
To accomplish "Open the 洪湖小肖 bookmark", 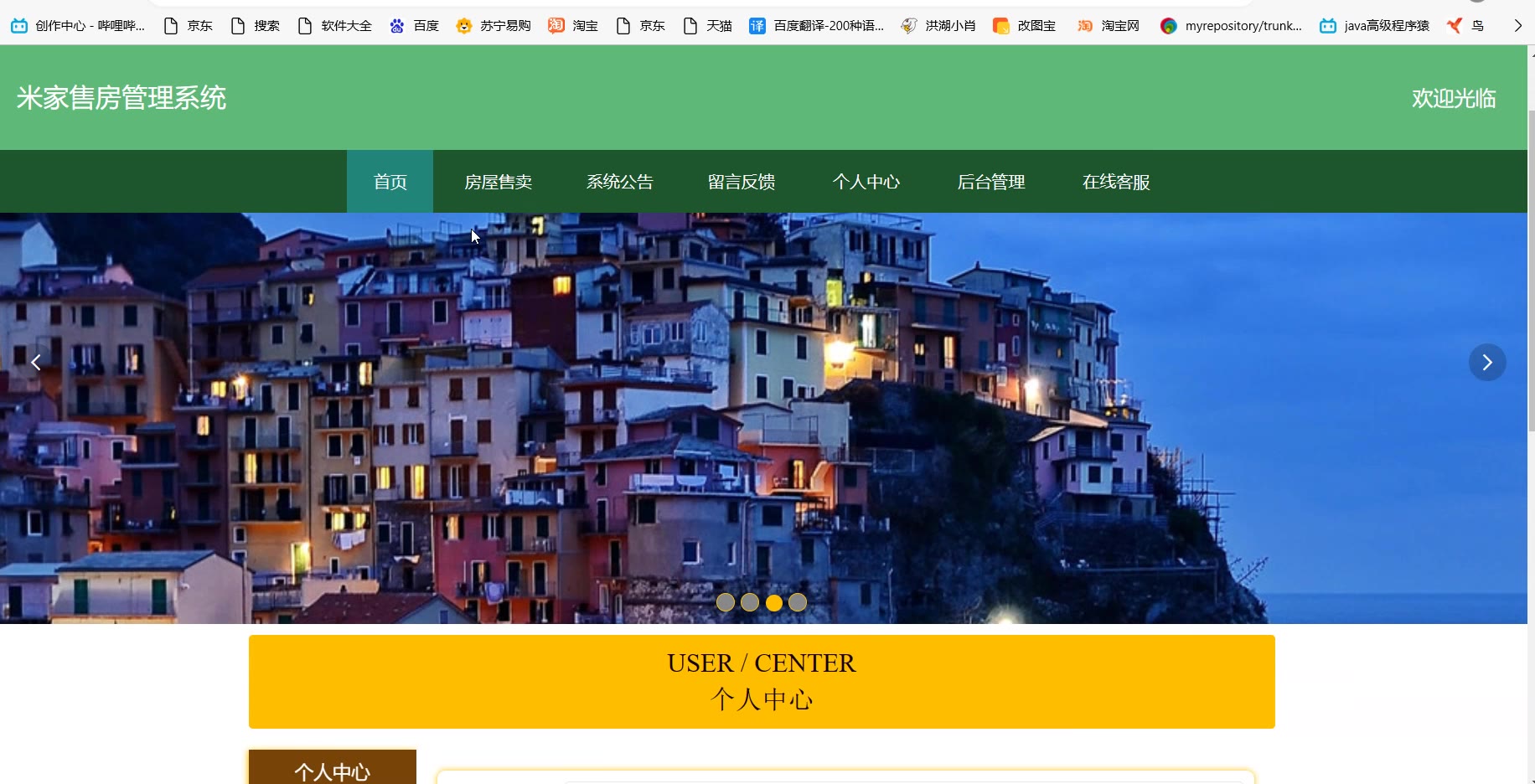I will 938,26.
